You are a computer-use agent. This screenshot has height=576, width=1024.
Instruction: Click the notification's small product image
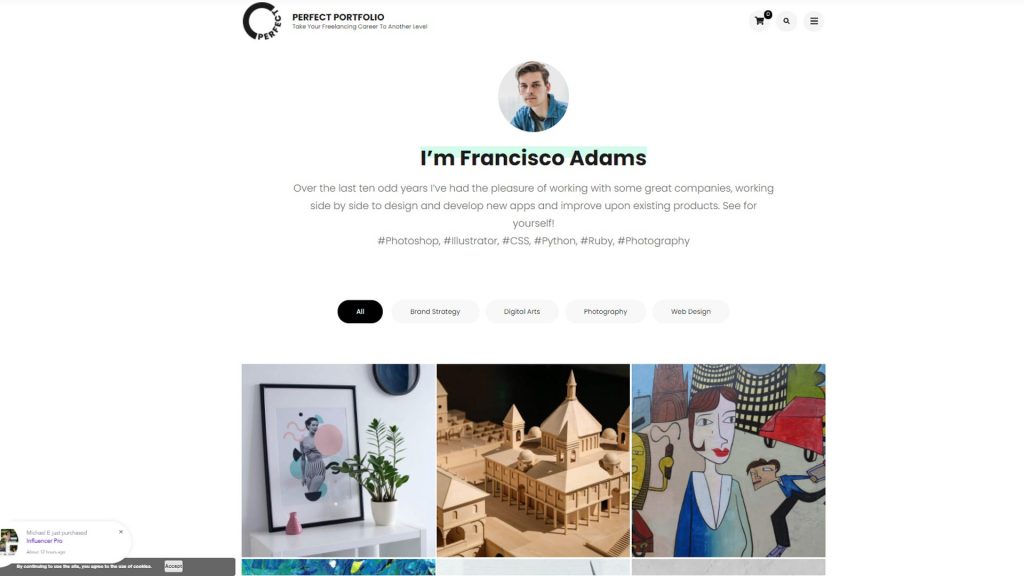9,542
